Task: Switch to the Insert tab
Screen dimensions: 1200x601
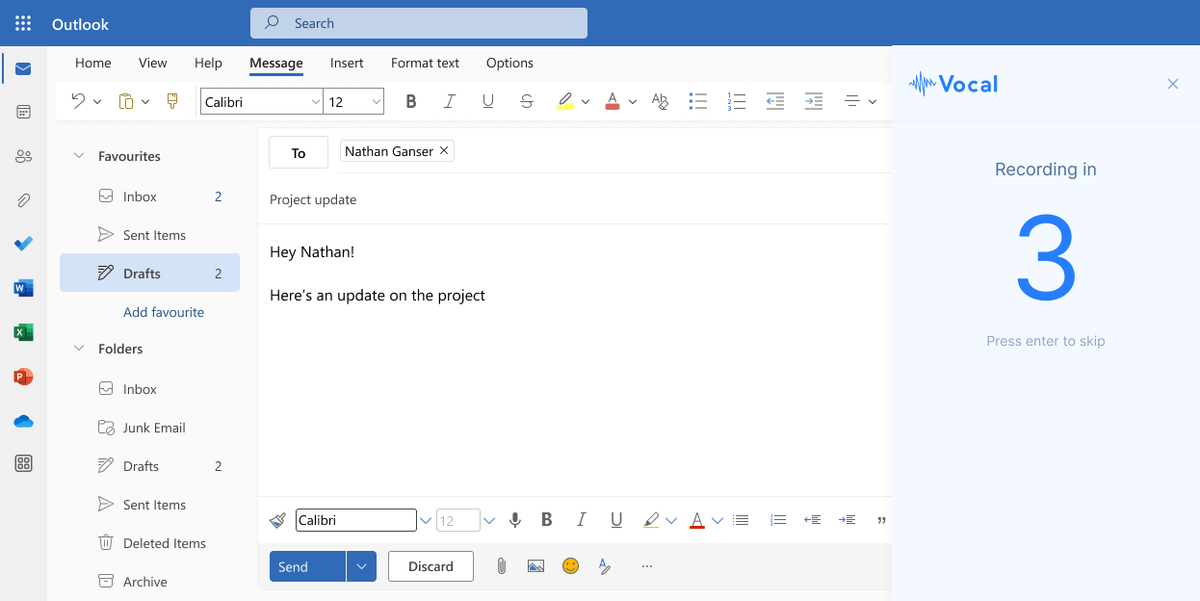Action: 346,63
